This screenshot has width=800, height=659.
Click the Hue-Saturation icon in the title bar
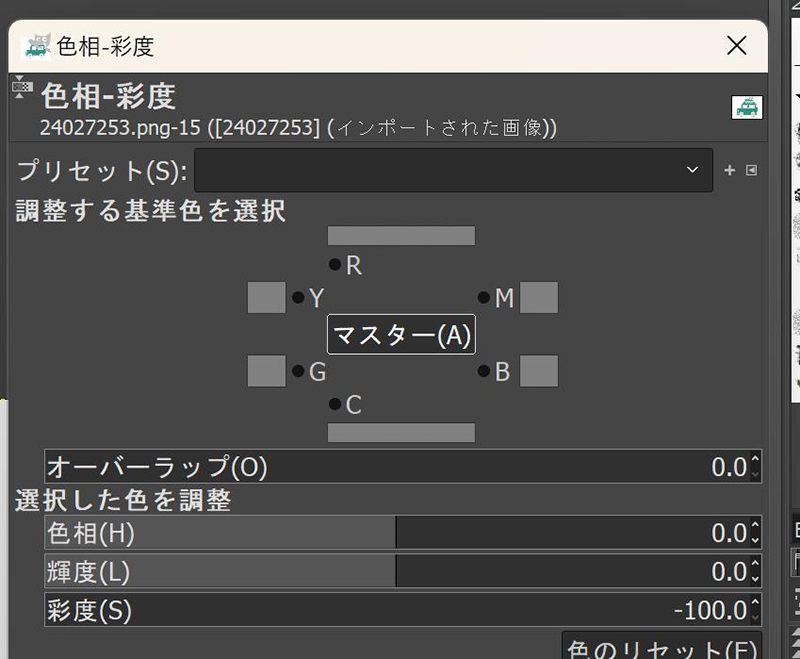[x=37, y=46]
